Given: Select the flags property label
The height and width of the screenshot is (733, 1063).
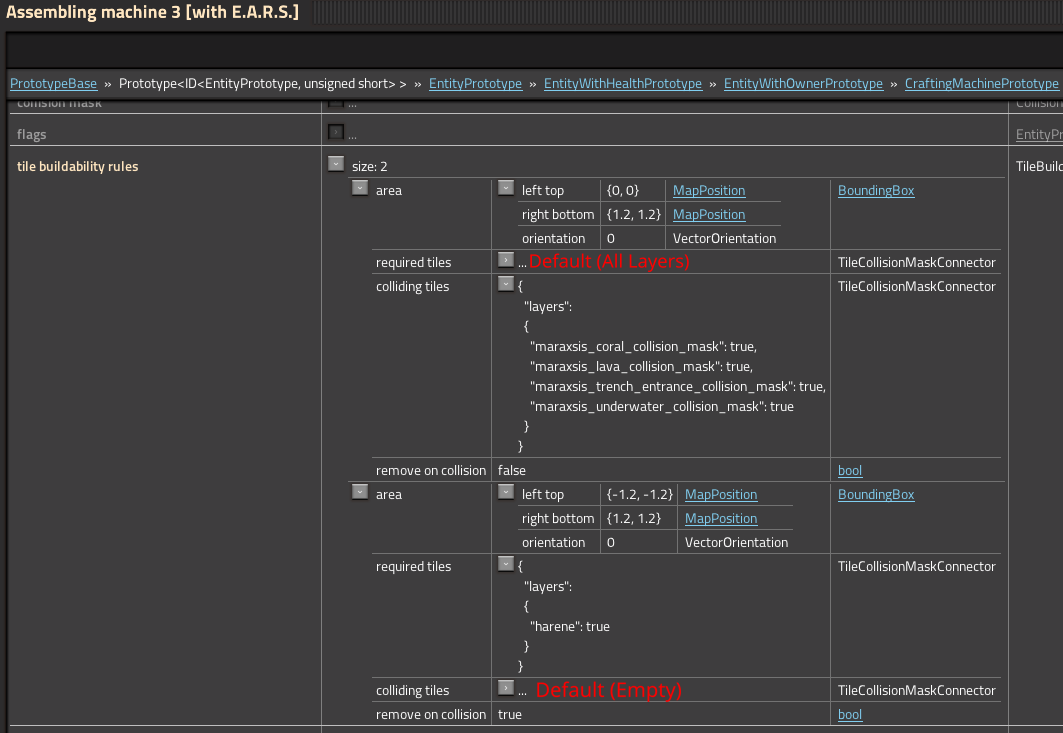Looking at the screenshot, I should point(31,134).
